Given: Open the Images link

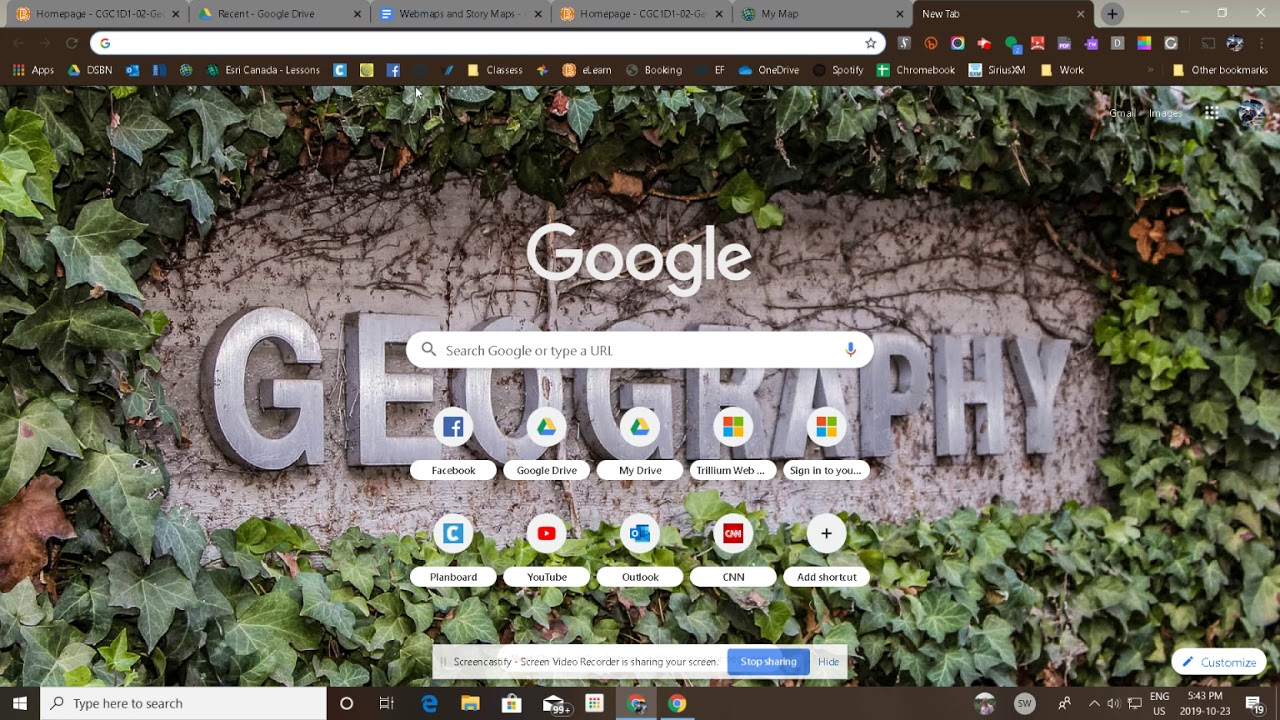Looking at the screenshot, I should (x=1165, y=113).
